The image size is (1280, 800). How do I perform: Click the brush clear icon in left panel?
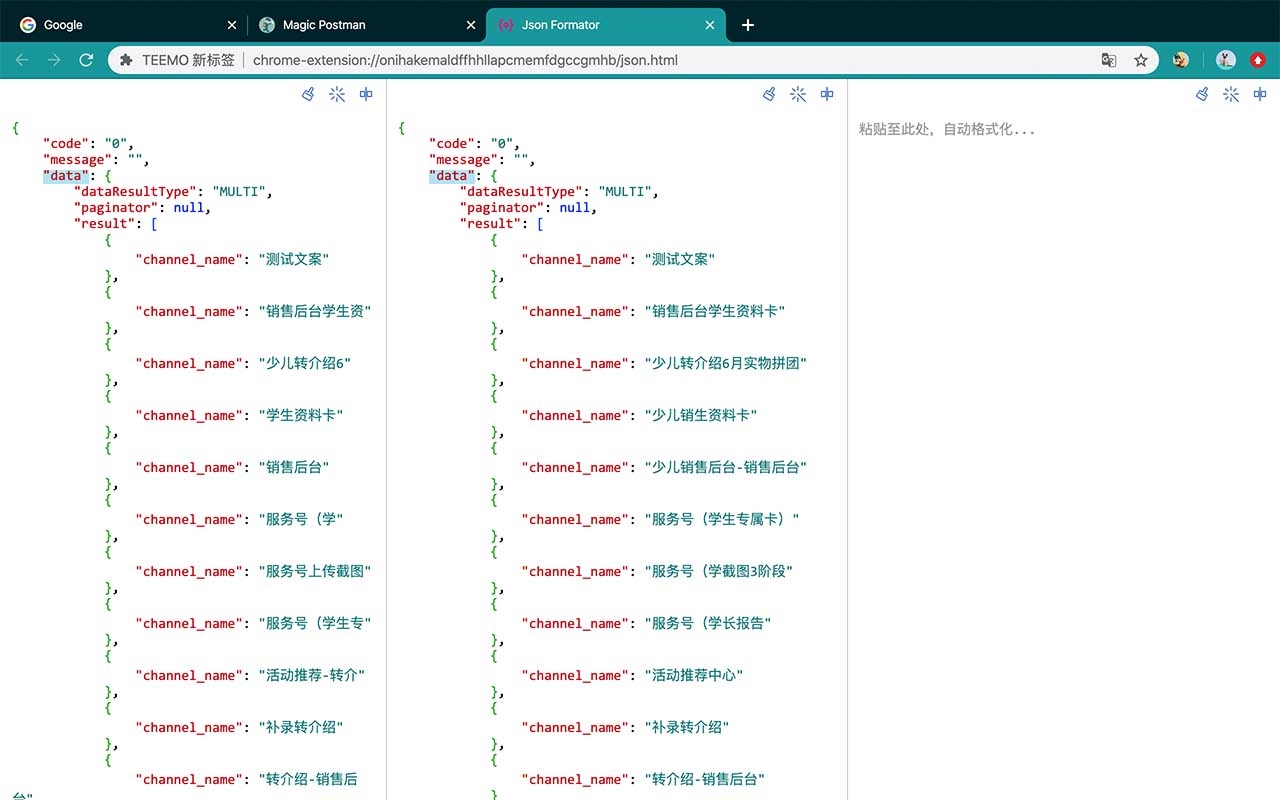308,94
